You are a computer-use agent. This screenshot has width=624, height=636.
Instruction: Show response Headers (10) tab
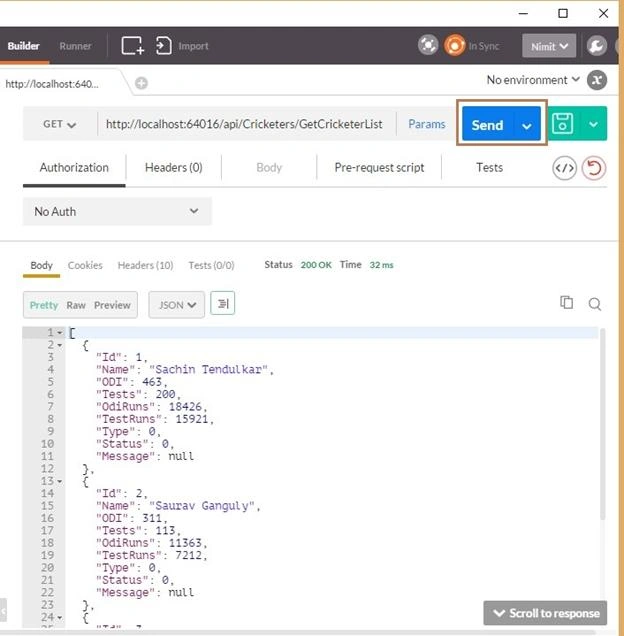click(x=145, y=265)
